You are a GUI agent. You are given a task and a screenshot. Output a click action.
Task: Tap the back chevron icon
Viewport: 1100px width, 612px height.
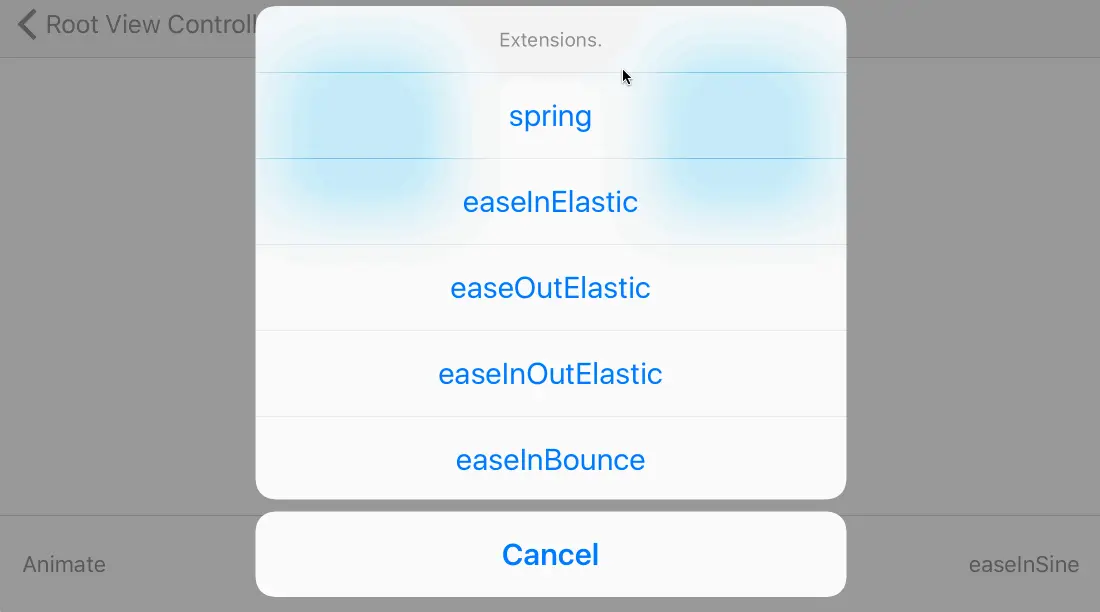tap(25, 25)
